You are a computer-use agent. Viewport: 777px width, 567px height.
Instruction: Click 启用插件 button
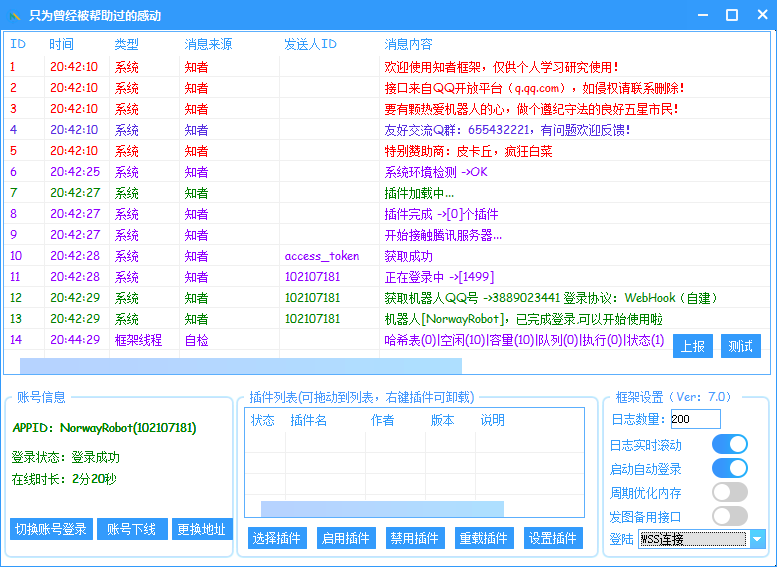pyautogui.click(x=346, y=538)
